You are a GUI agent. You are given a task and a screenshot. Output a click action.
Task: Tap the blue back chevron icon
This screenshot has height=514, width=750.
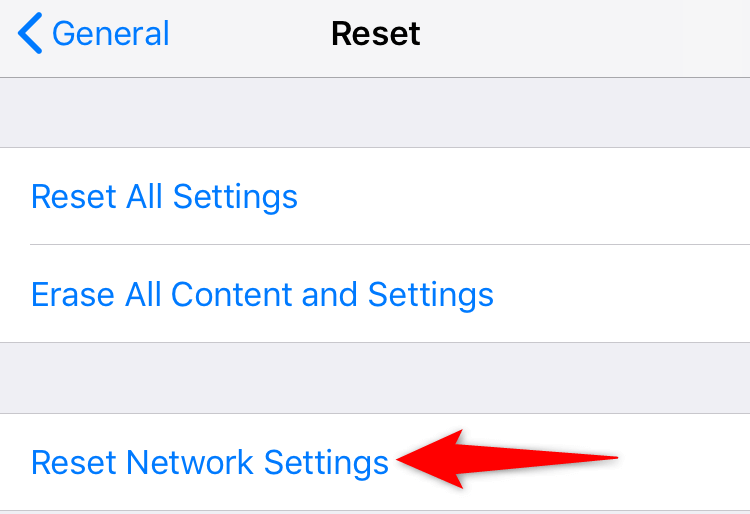point(30,33)
